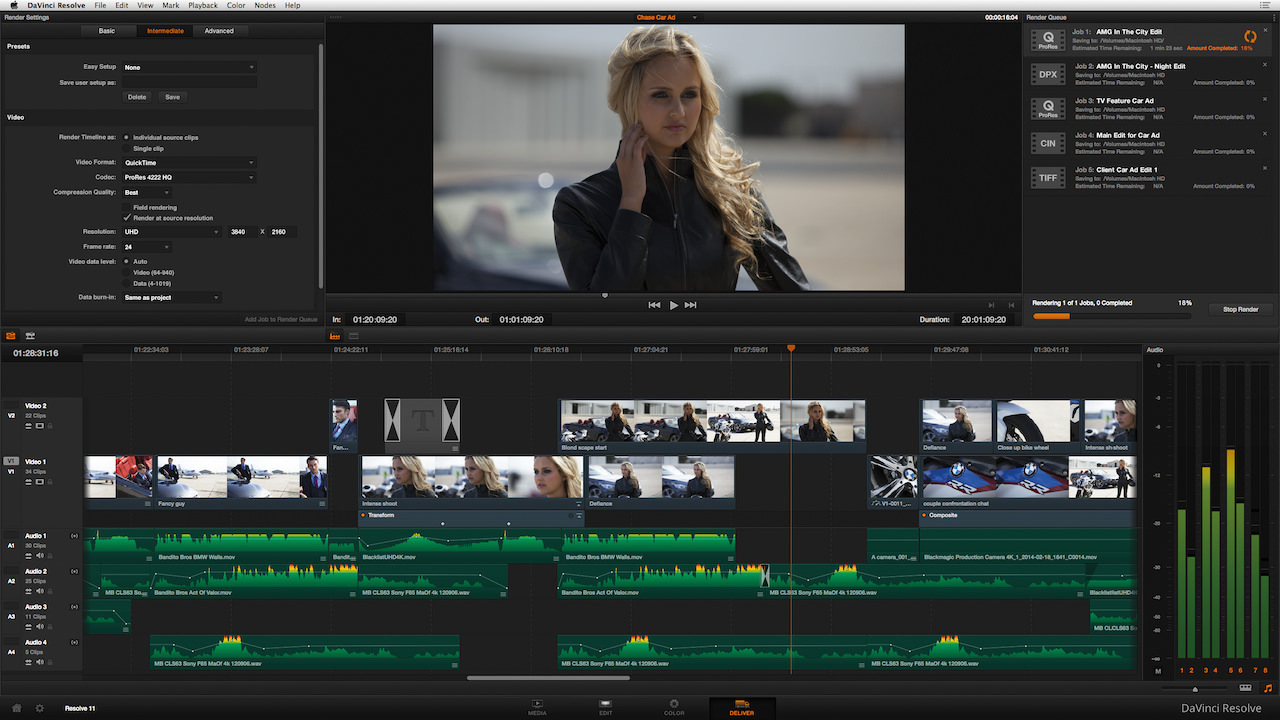Open the Playback menu
Image resolution: width=1280 pixels, height=720 pixels.
(203, 5)
